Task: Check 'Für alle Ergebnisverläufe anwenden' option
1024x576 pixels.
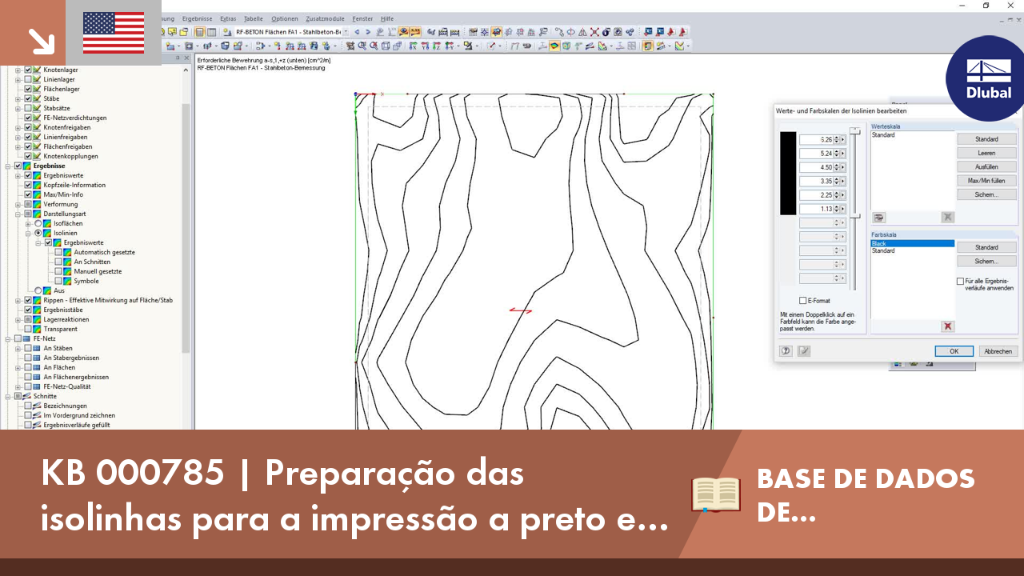Action: pos(960,281)
